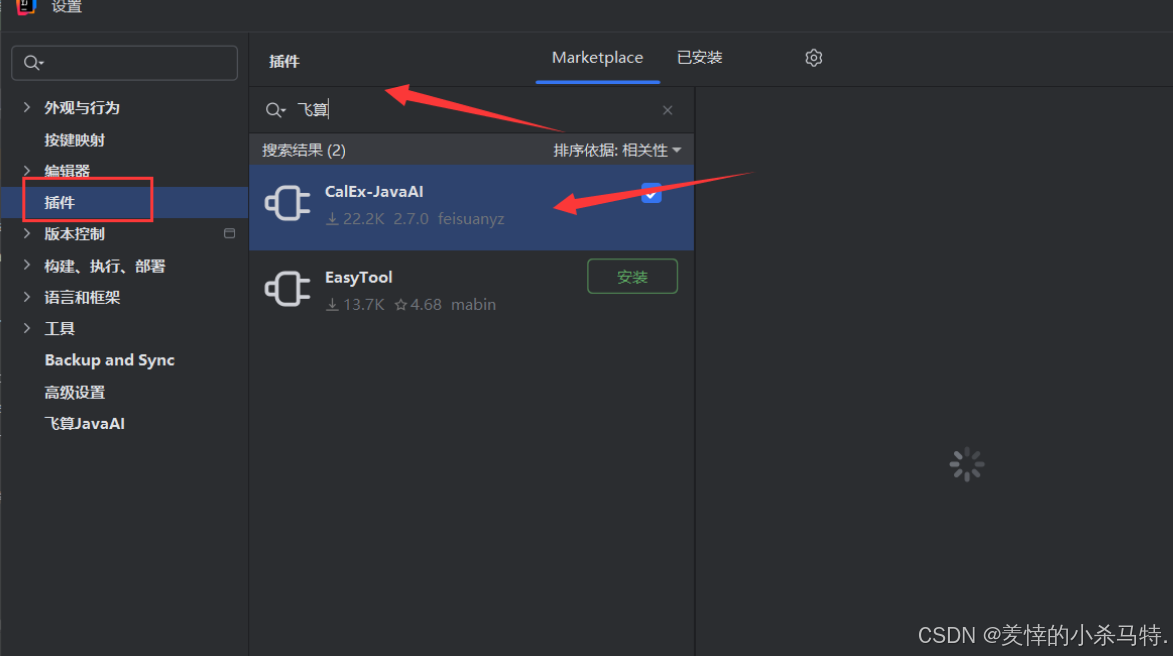This screenshot has width=1173, height=656.
Task: Click the settings search magnifier icon
Action: 33,63
